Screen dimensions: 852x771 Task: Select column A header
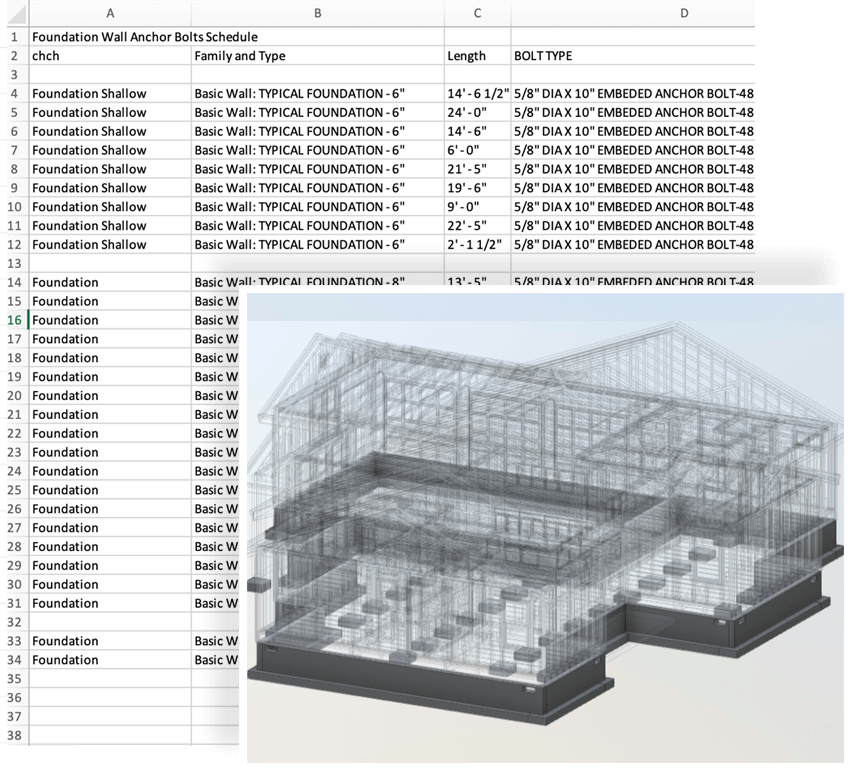point(110,13)
